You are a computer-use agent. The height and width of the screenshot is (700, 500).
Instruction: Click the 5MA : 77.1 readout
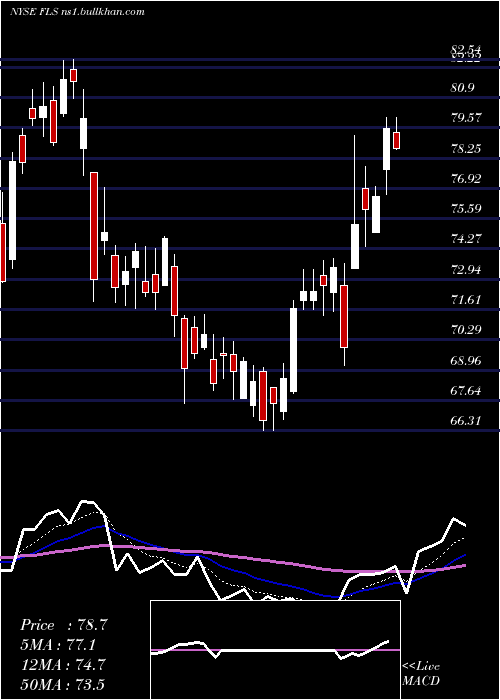[58, 645]
